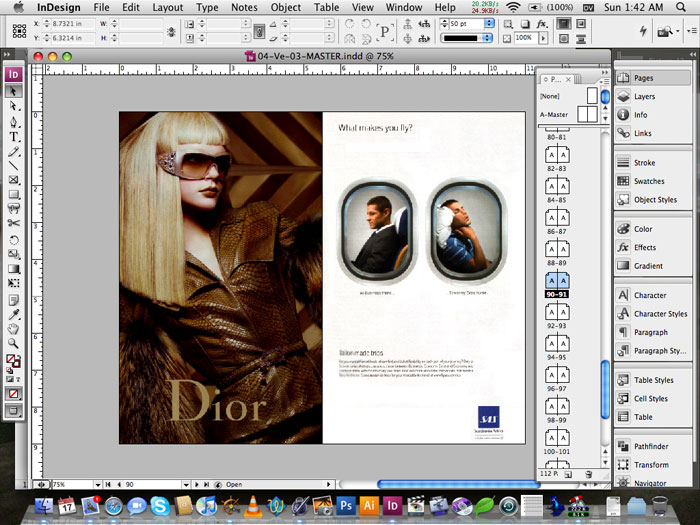Toggle the constrain proportions link icon
The image size is (700, 525).
(170, 32)
